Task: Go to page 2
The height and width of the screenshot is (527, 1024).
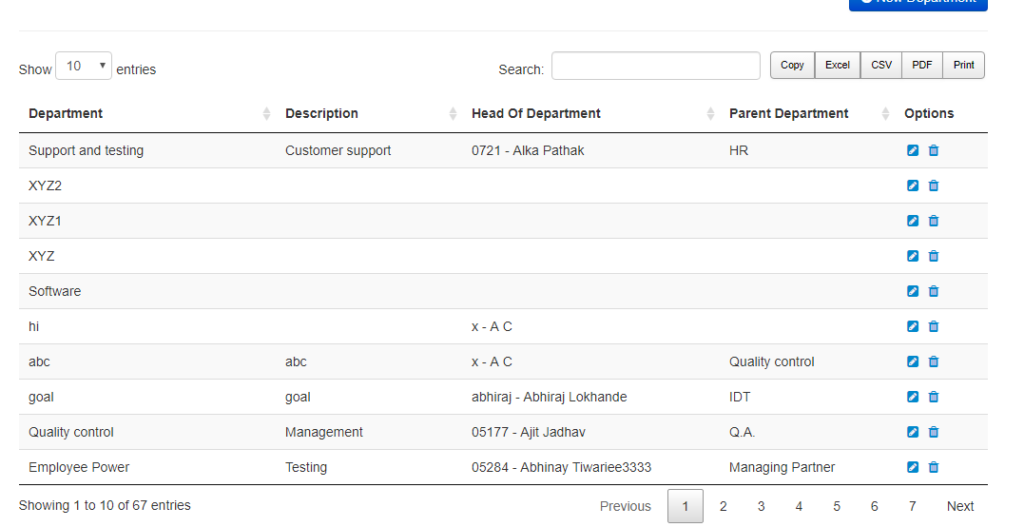Action: [x=723, y=506]
